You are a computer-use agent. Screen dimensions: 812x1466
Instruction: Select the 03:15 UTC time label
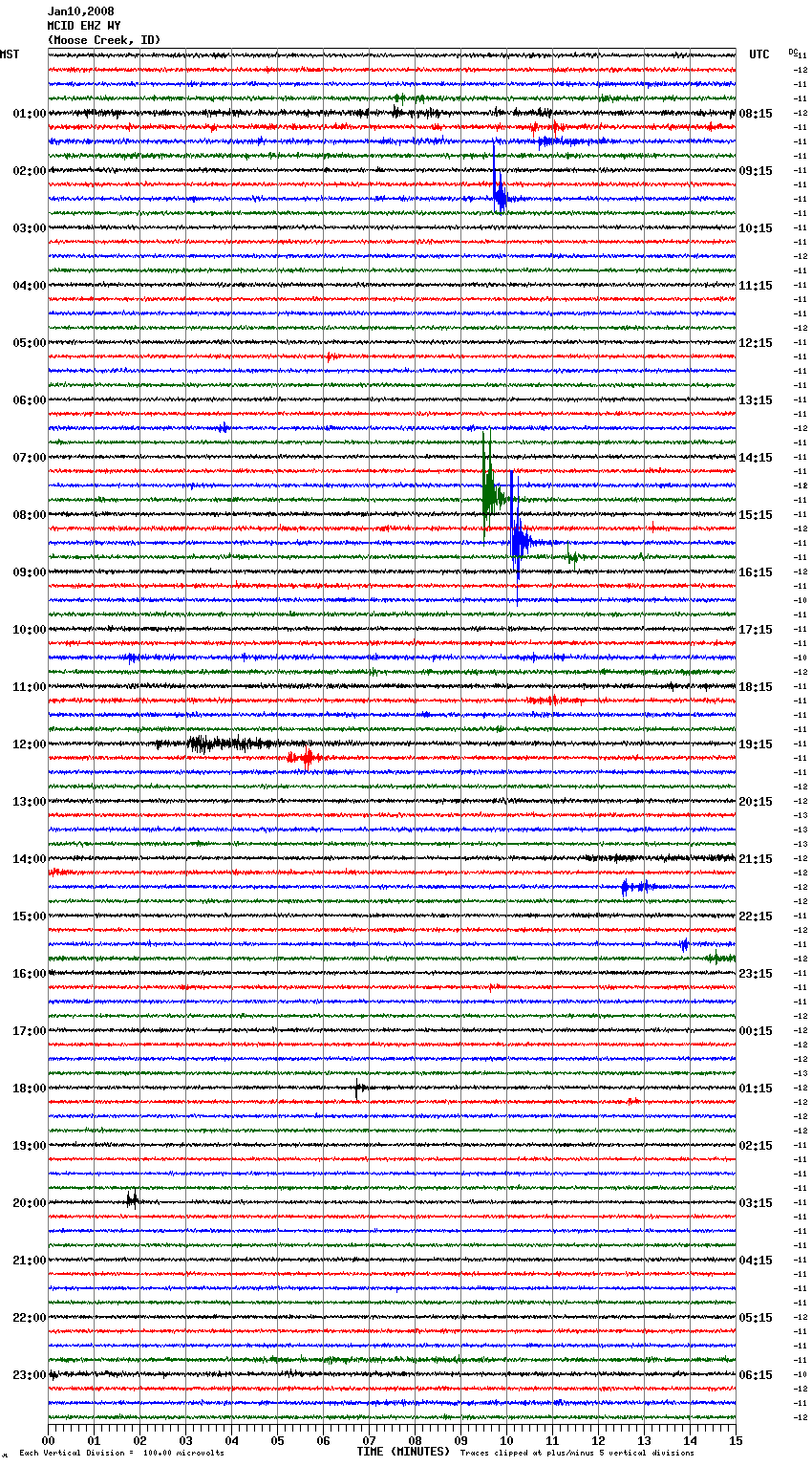[x=756, y=1203]
